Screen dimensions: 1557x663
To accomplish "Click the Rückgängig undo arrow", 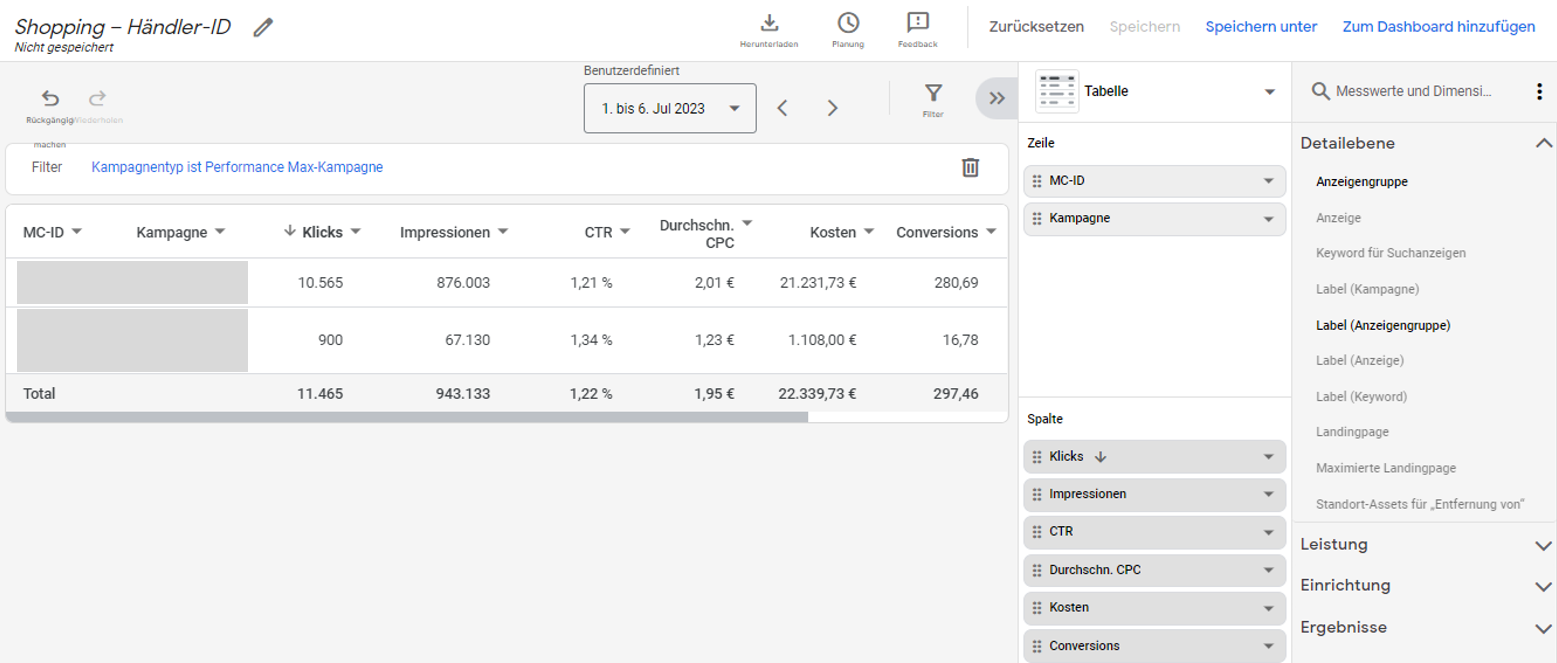I will click(x=50, y=98).
